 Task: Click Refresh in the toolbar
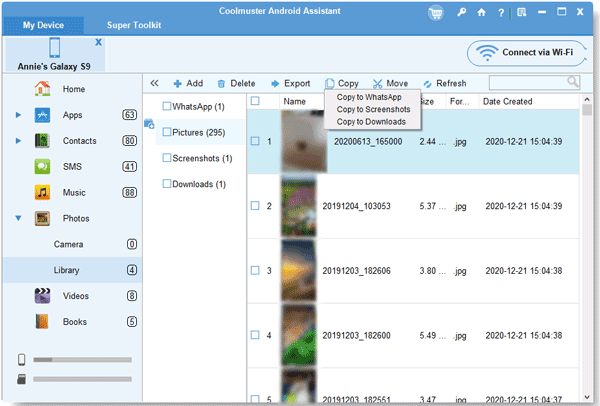445,83
